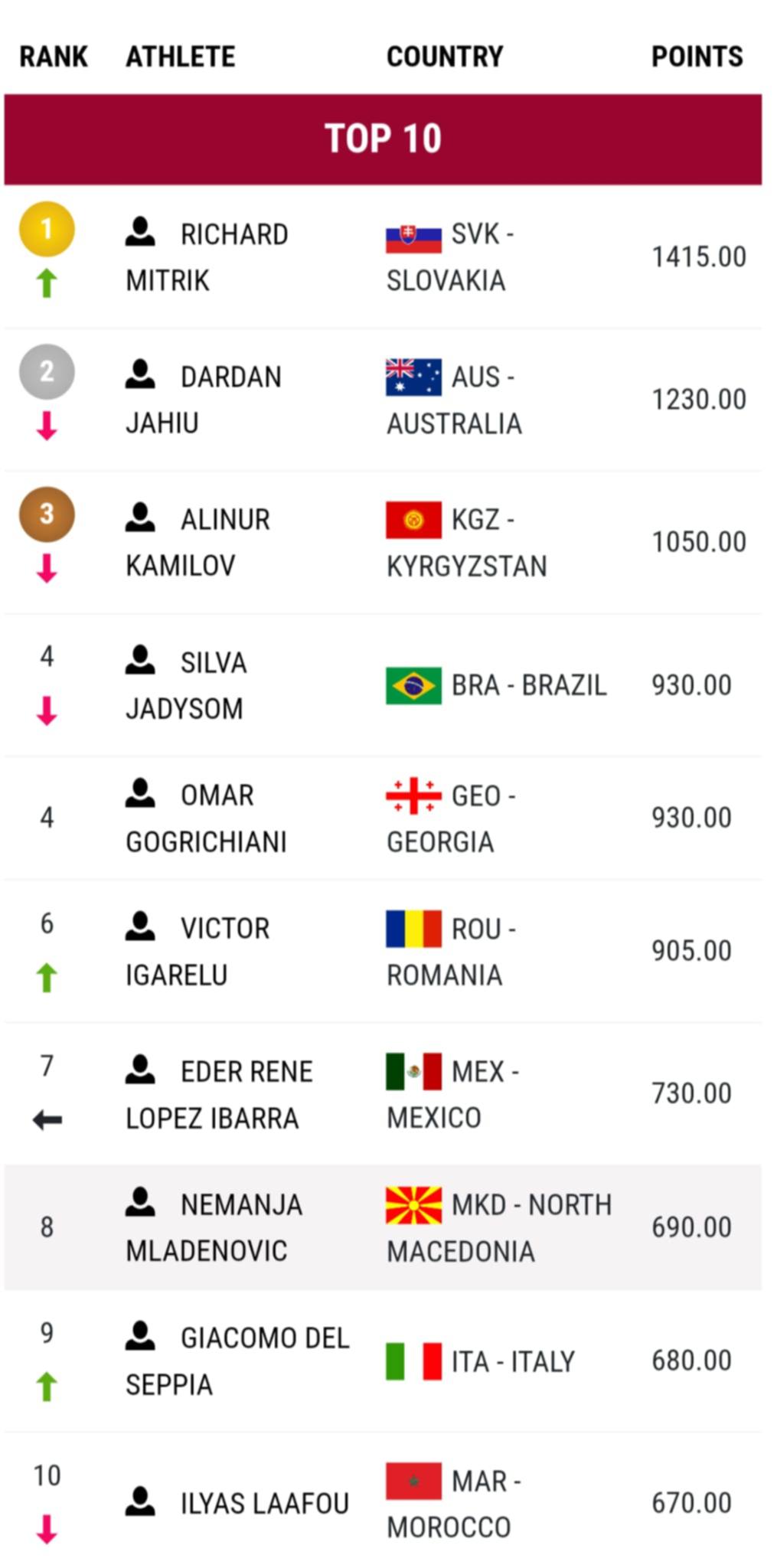Viewport: 777px width, 1568px height.
Task: Click the silver rank 2 medal badge
Action: (47, 371)
